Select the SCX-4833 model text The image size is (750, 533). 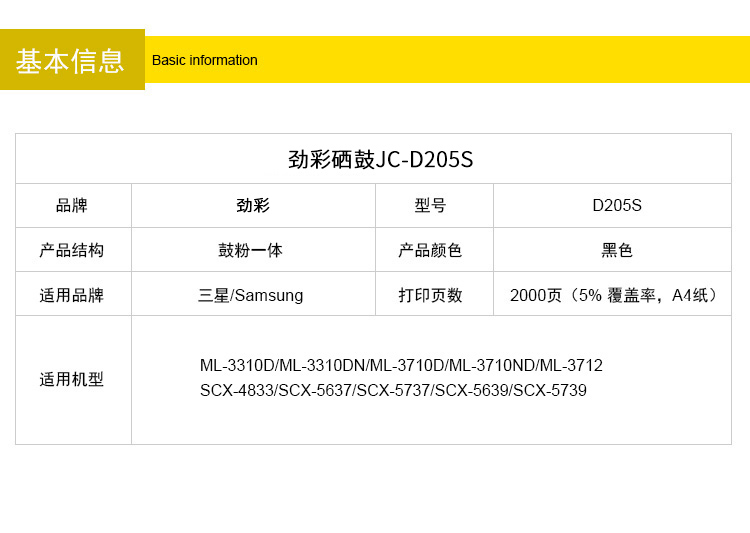point(237,391)
